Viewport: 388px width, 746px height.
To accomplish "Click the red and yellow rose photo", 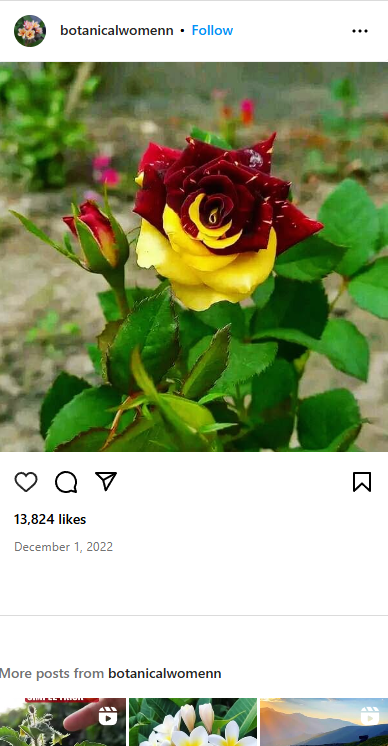I will pyautogui.click(x=194, y=256).
